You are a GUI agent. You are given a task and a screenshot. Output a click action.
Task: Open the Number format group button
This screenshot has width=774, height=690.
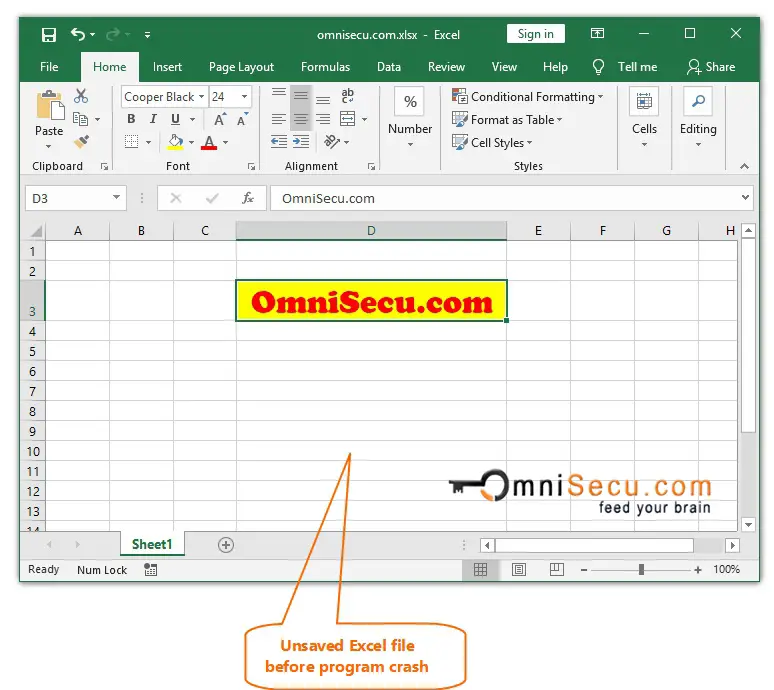(x=410, y=118)
